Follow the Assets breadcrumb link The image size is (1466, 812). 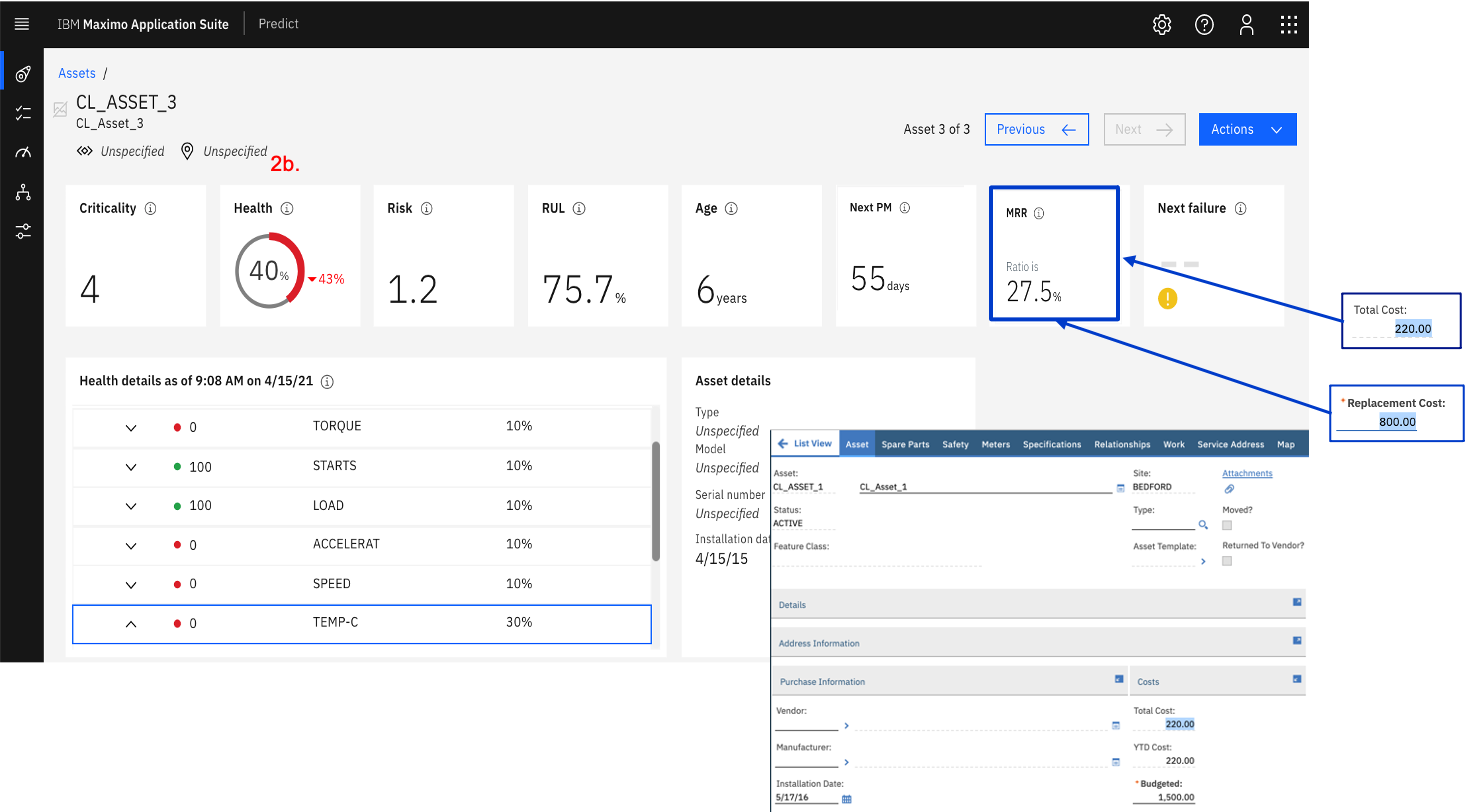(77, 74)
